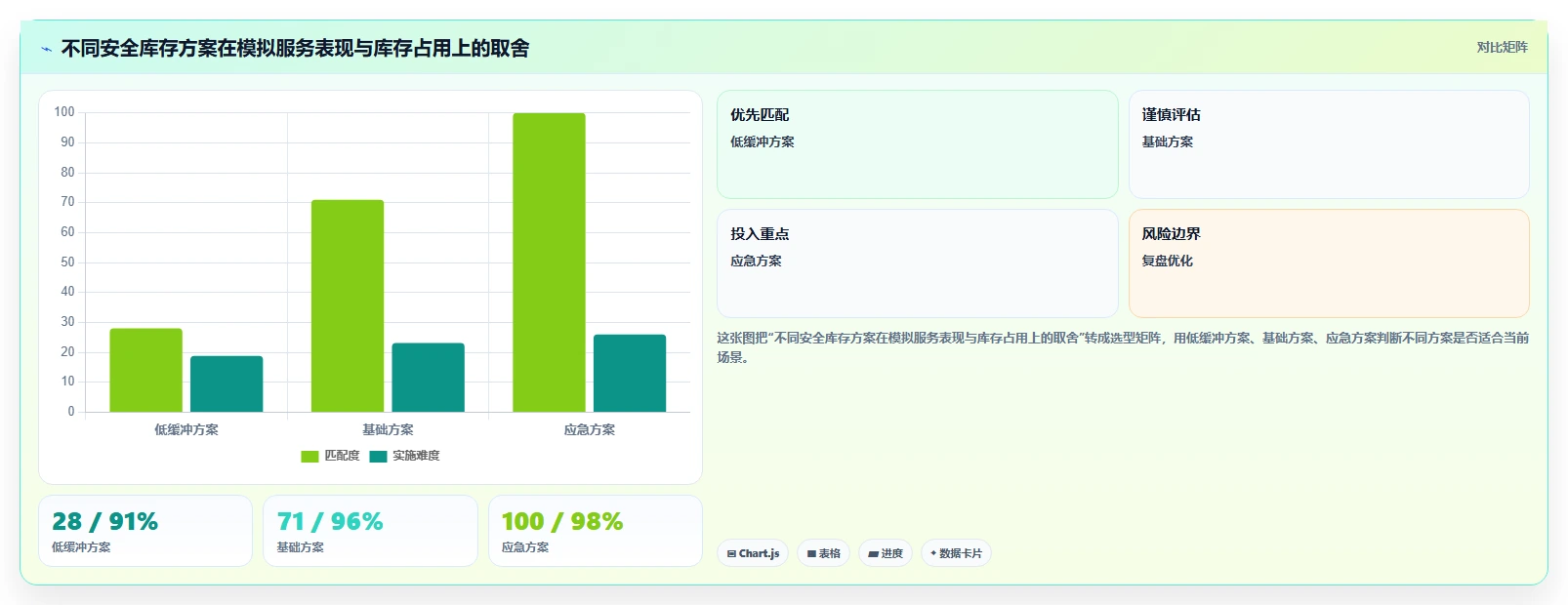This screenshot has width=1568, height=605.
Task: Select the 71 / 96% stat card
Action: (x=370, y=531)
